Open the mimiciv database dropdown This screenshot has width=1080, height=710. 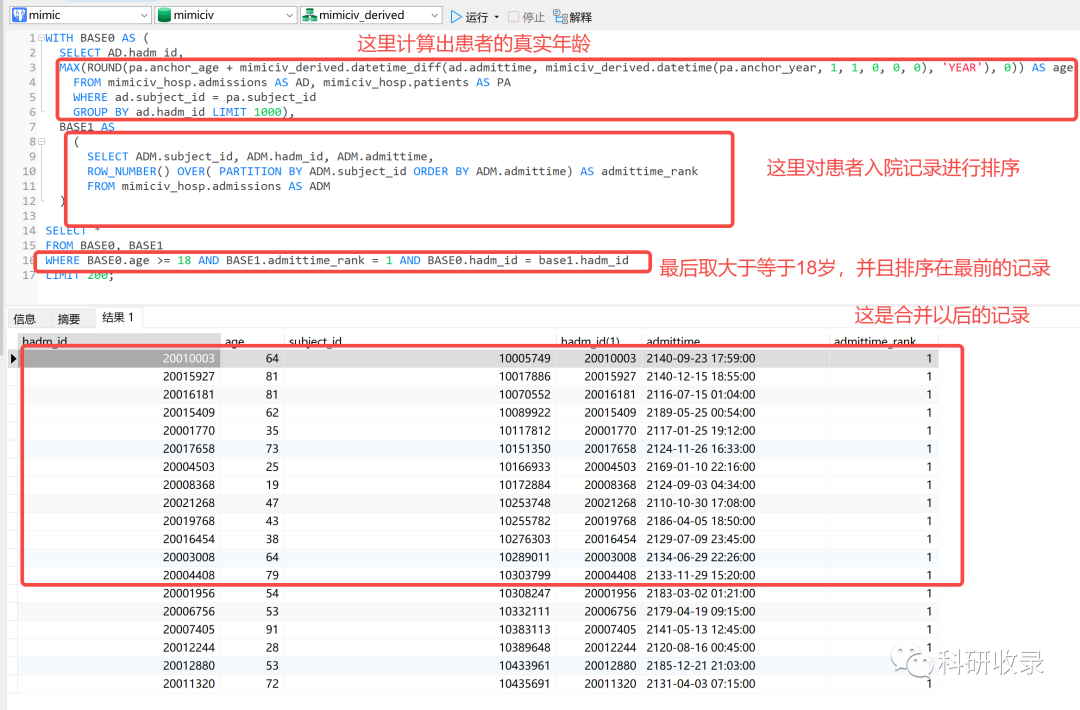[x=226, y=15]
